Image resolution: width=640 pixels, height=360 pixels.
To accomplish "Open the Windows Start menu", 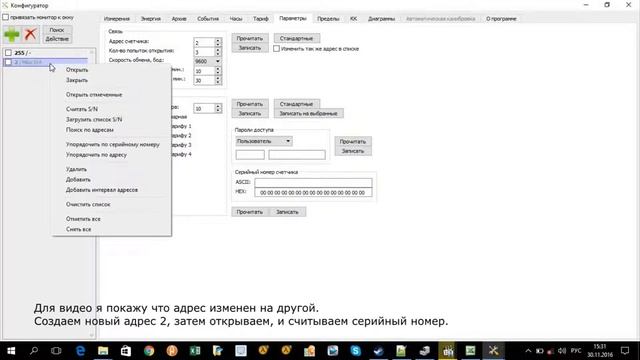I will 11,351.
